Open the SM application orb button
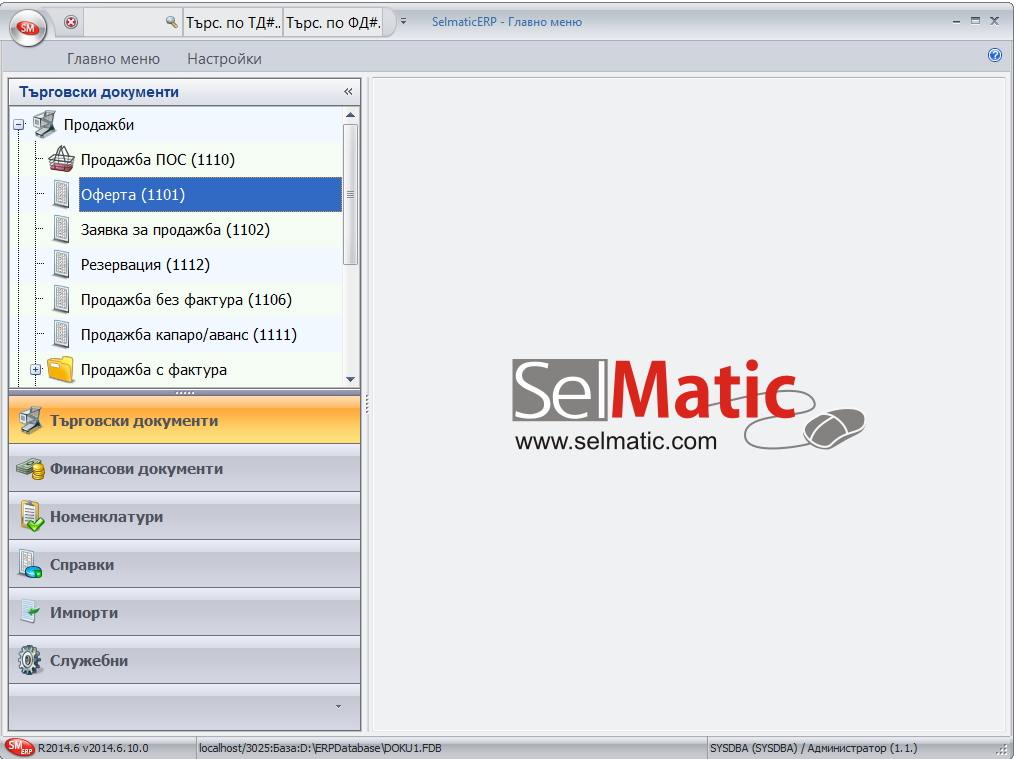 click(28, 28)
